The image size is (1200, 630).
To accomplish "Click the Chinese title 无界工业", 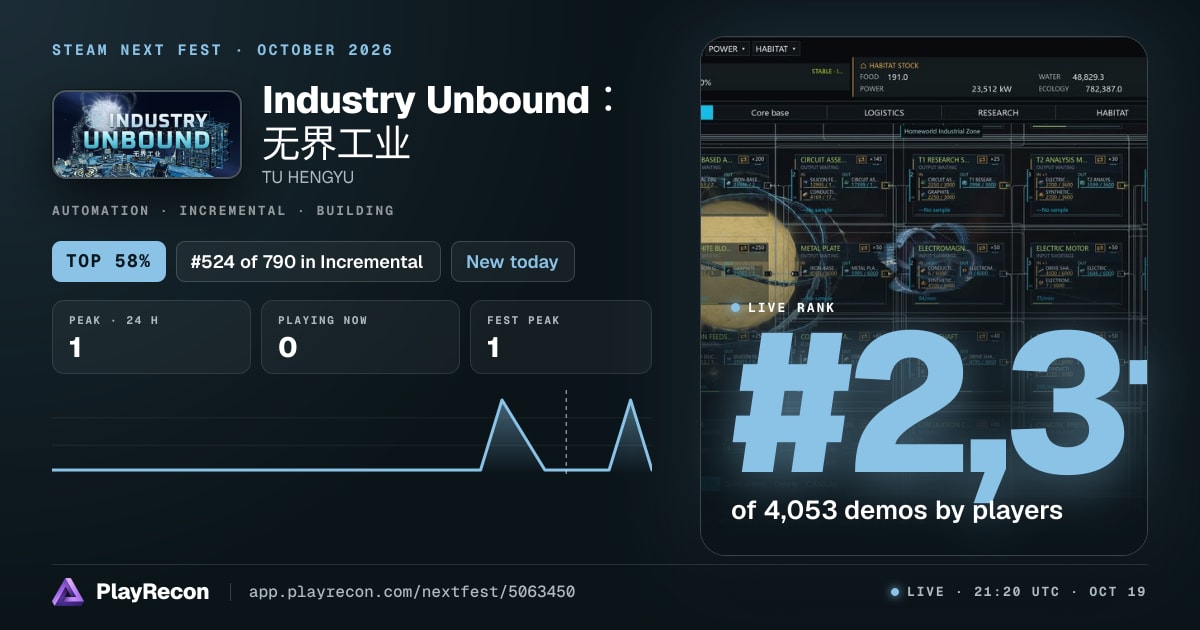I will (336, 144).
